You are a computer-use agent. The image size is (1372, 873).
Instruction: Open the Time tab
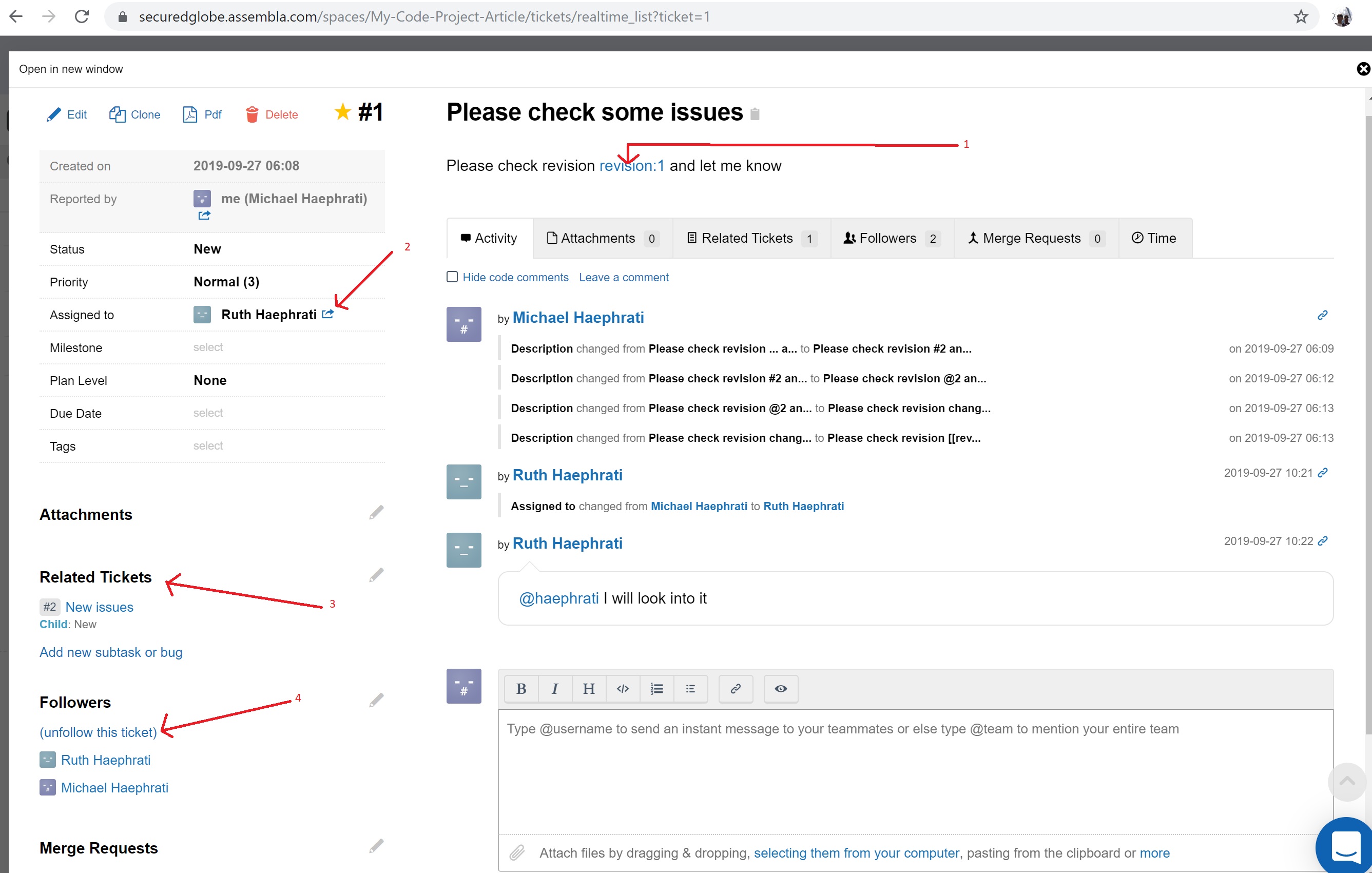point(1155,238)
